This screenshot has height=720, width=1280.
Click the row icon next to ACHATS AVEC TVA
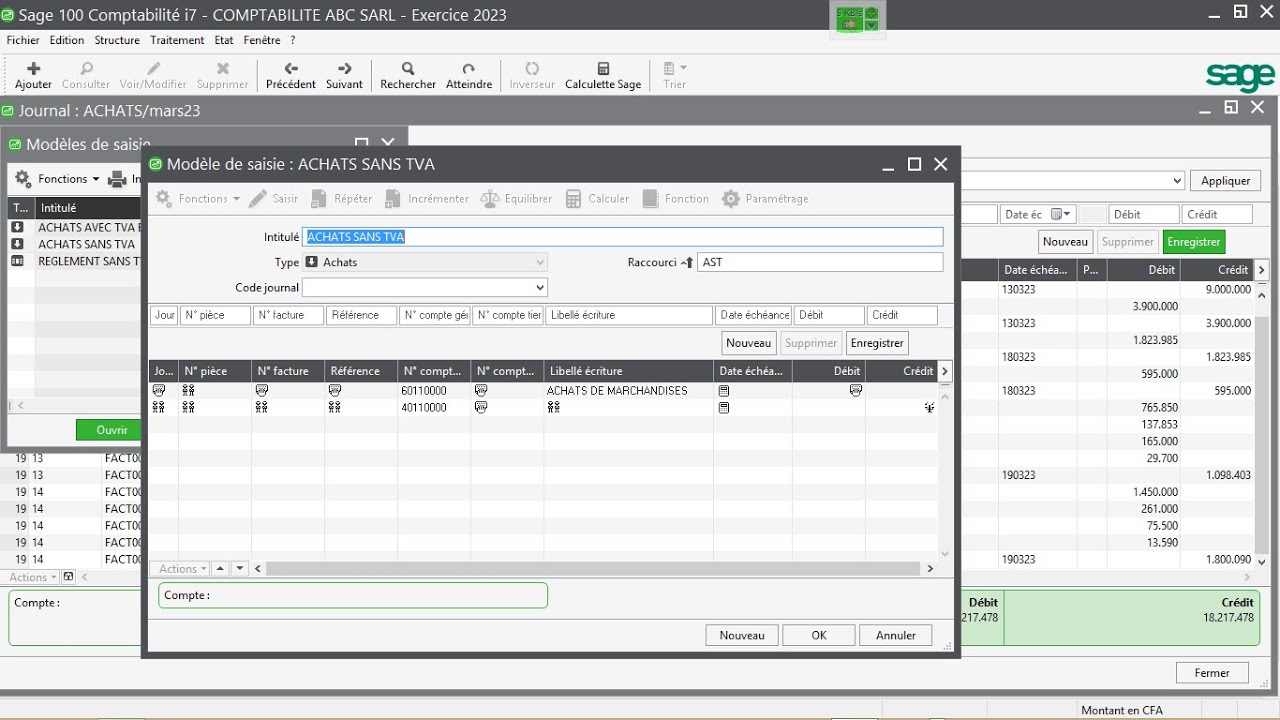(x=17, y=227)
